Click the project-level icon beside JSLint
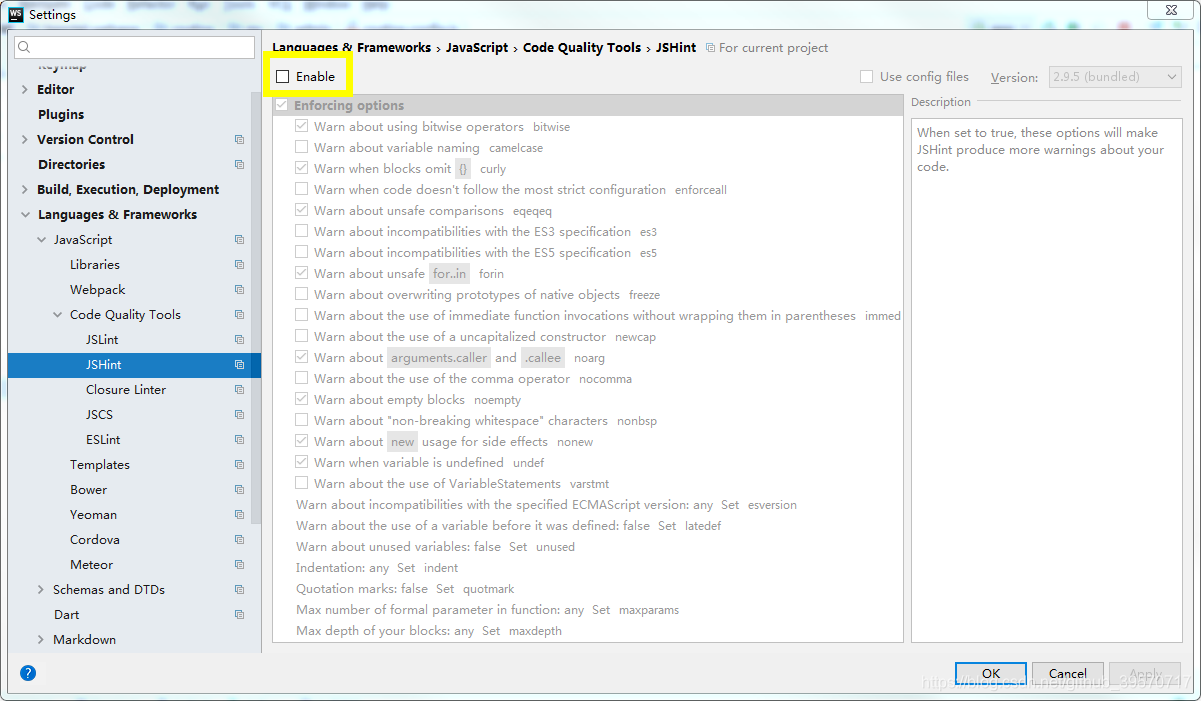This screenshot has width=1201, height=701. click(239, 340)
